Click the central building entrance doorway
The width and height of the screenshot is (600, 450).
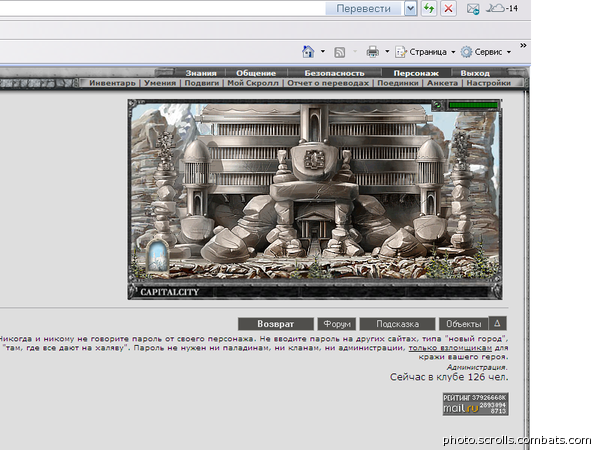(314, 232)
